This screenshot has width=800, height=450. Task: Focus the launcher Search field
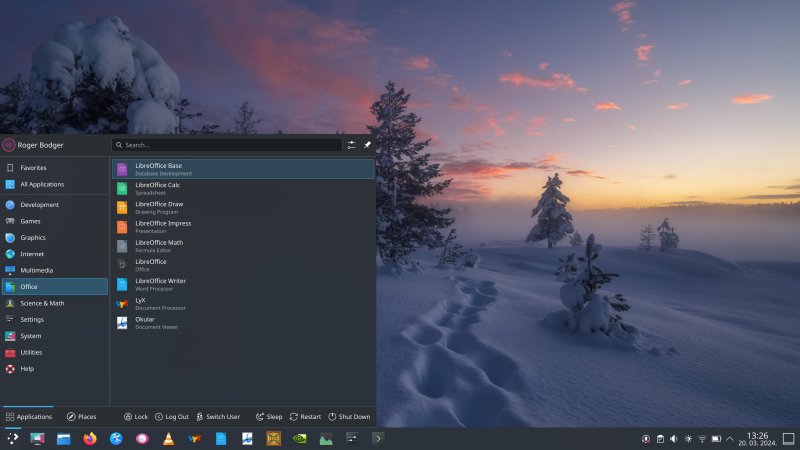[x=227, y=145]
